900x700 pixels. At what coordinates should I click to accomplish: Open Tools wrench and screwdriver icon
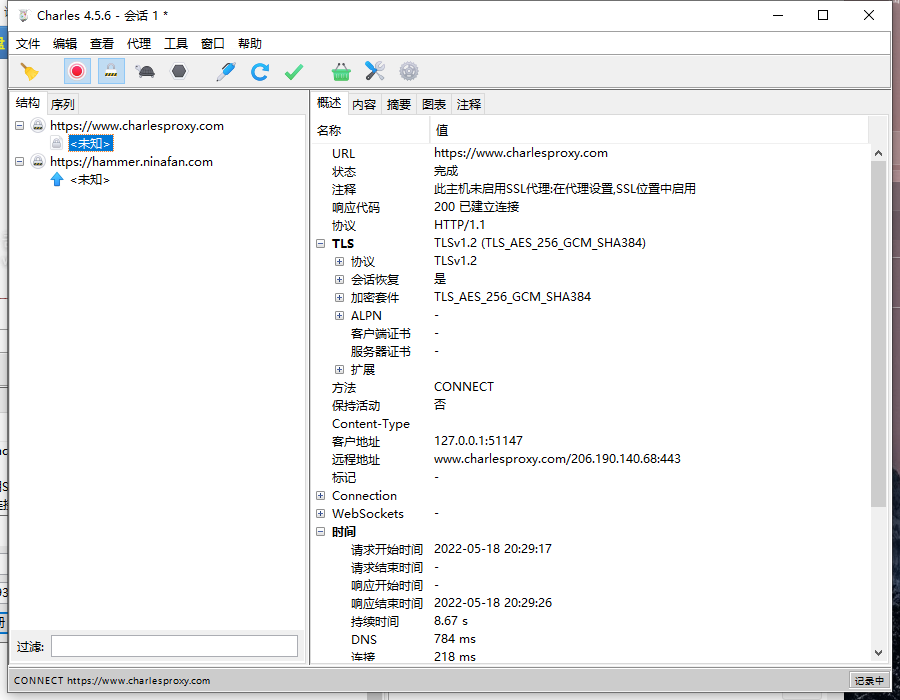click(375, 72)
